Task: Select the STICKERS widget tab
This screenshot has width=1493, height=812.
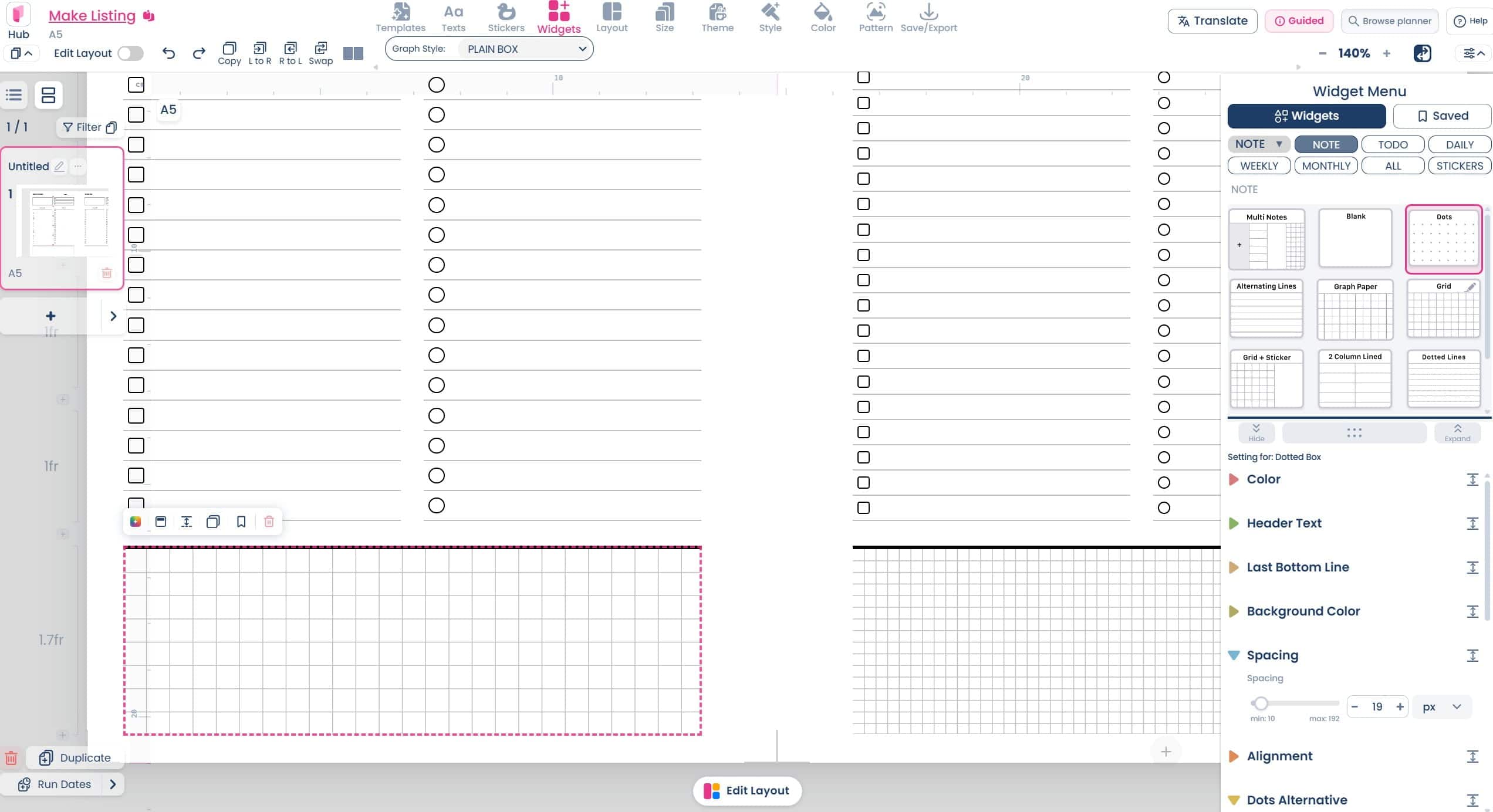Action: tap(1460, 165)
